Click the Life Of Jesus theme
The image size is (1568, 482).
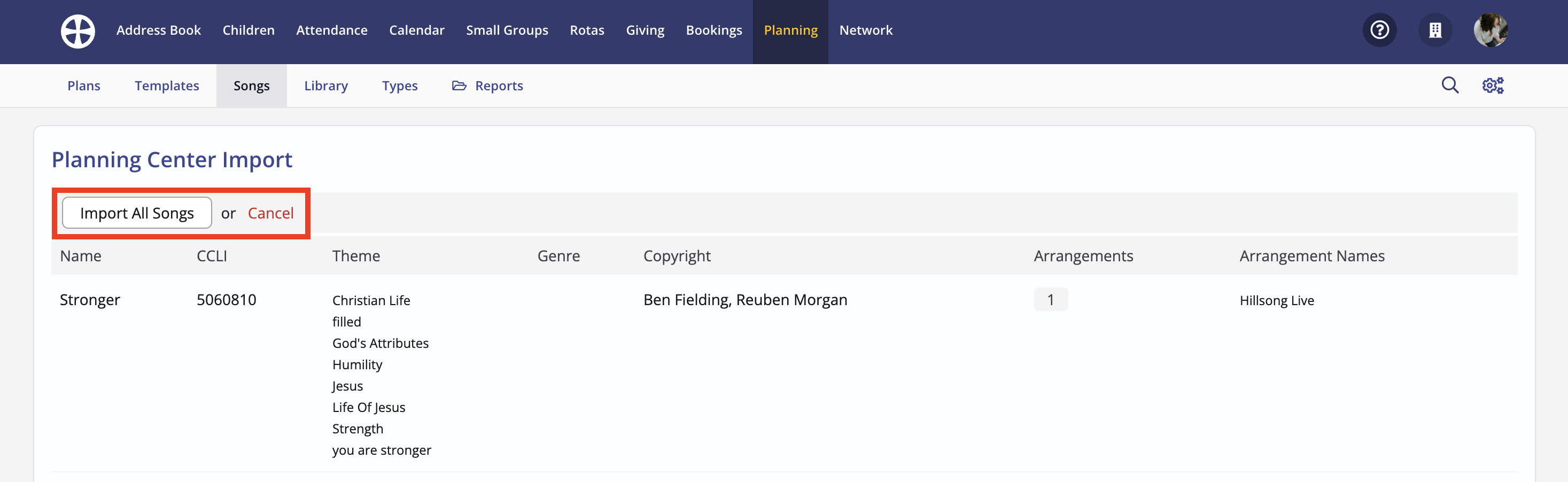coord(368,407)
